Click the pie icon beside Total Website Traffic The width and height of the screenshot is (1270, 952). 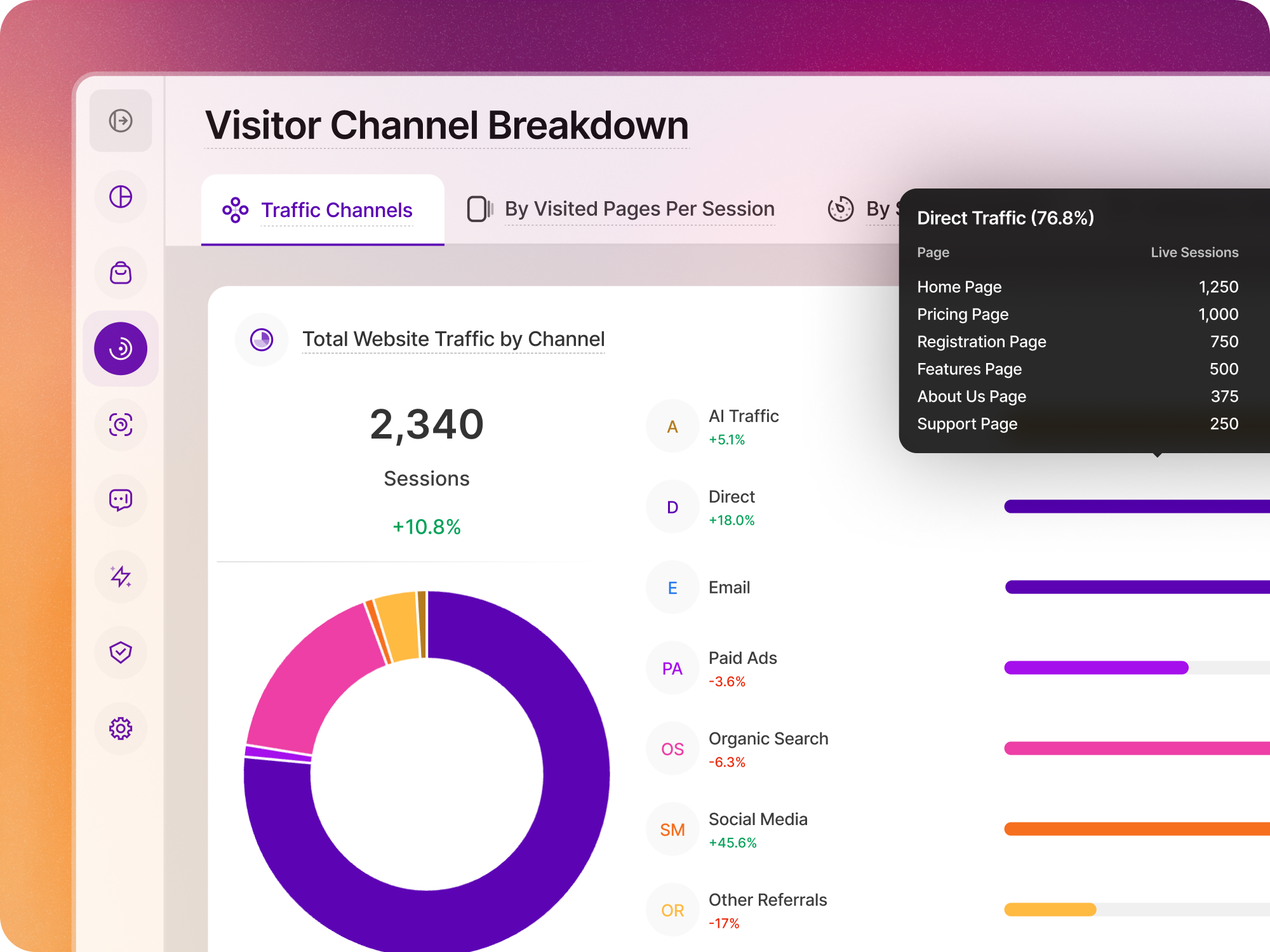pyautogui.click(x=262, y=340)
